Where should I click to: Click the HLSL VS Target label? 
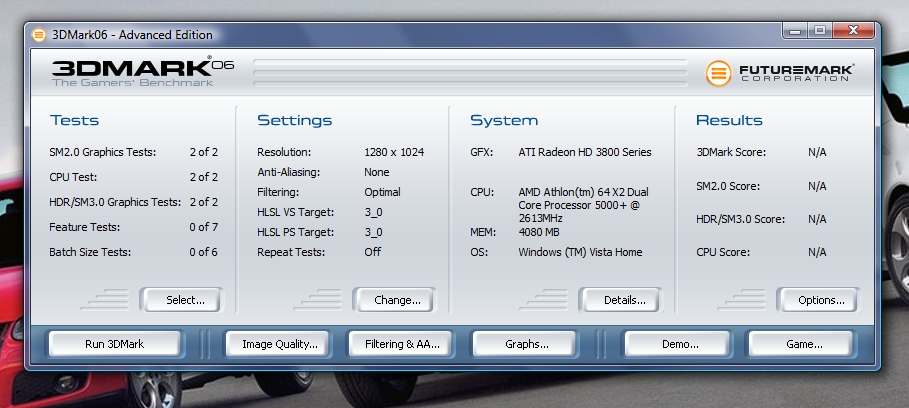click(x=296, y=212)
